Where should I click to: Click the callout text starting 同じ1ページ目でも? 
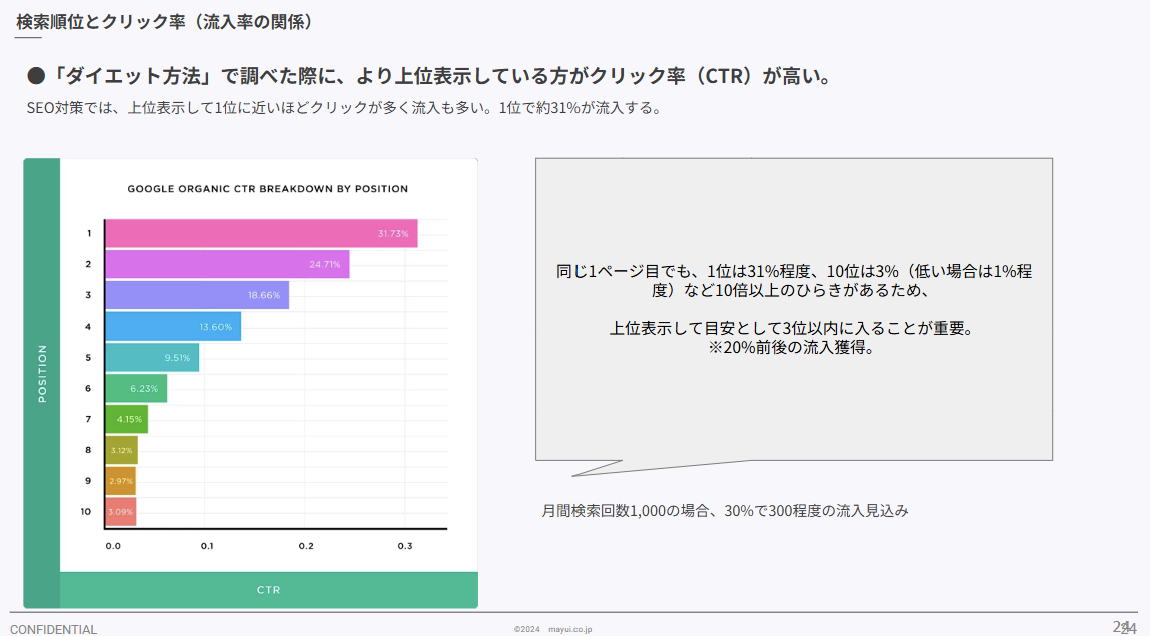(x=794, y=280)
